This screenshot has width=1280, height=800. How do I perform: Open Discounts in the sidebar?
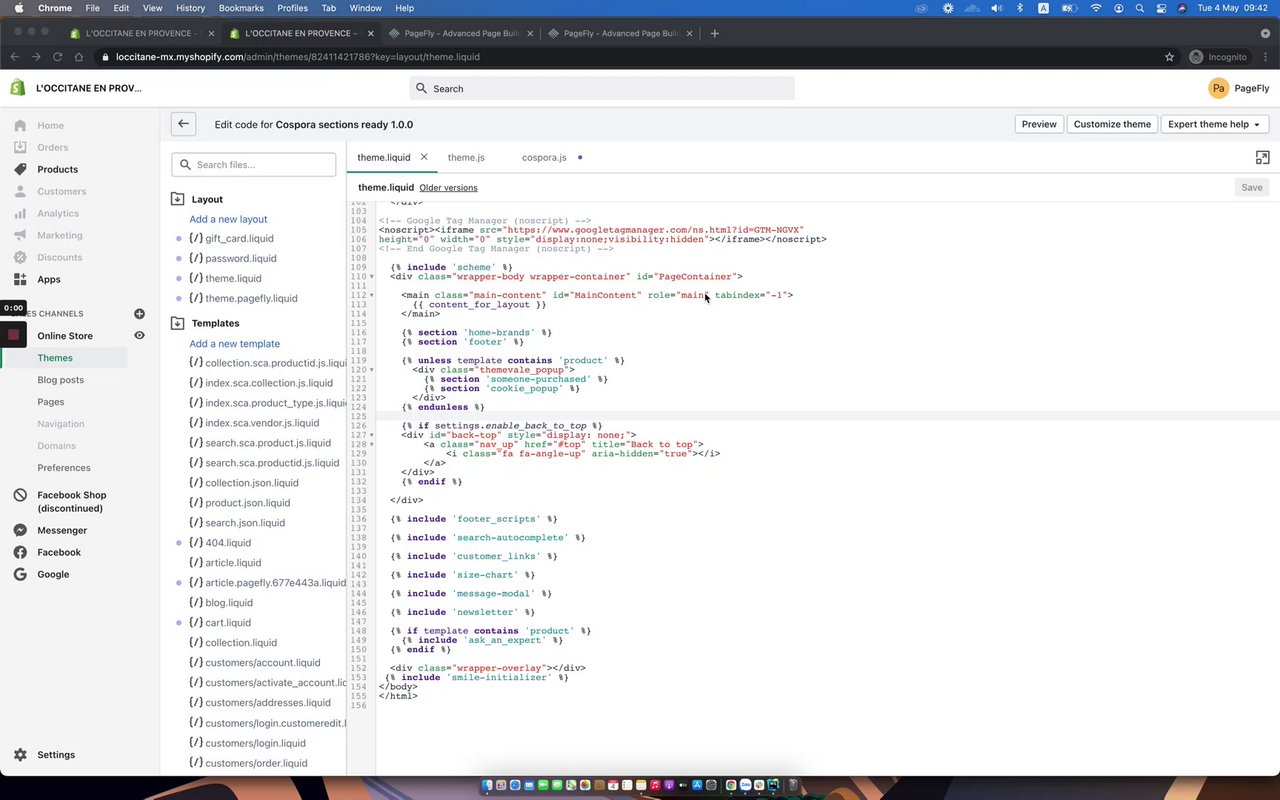tap(60, 257)
